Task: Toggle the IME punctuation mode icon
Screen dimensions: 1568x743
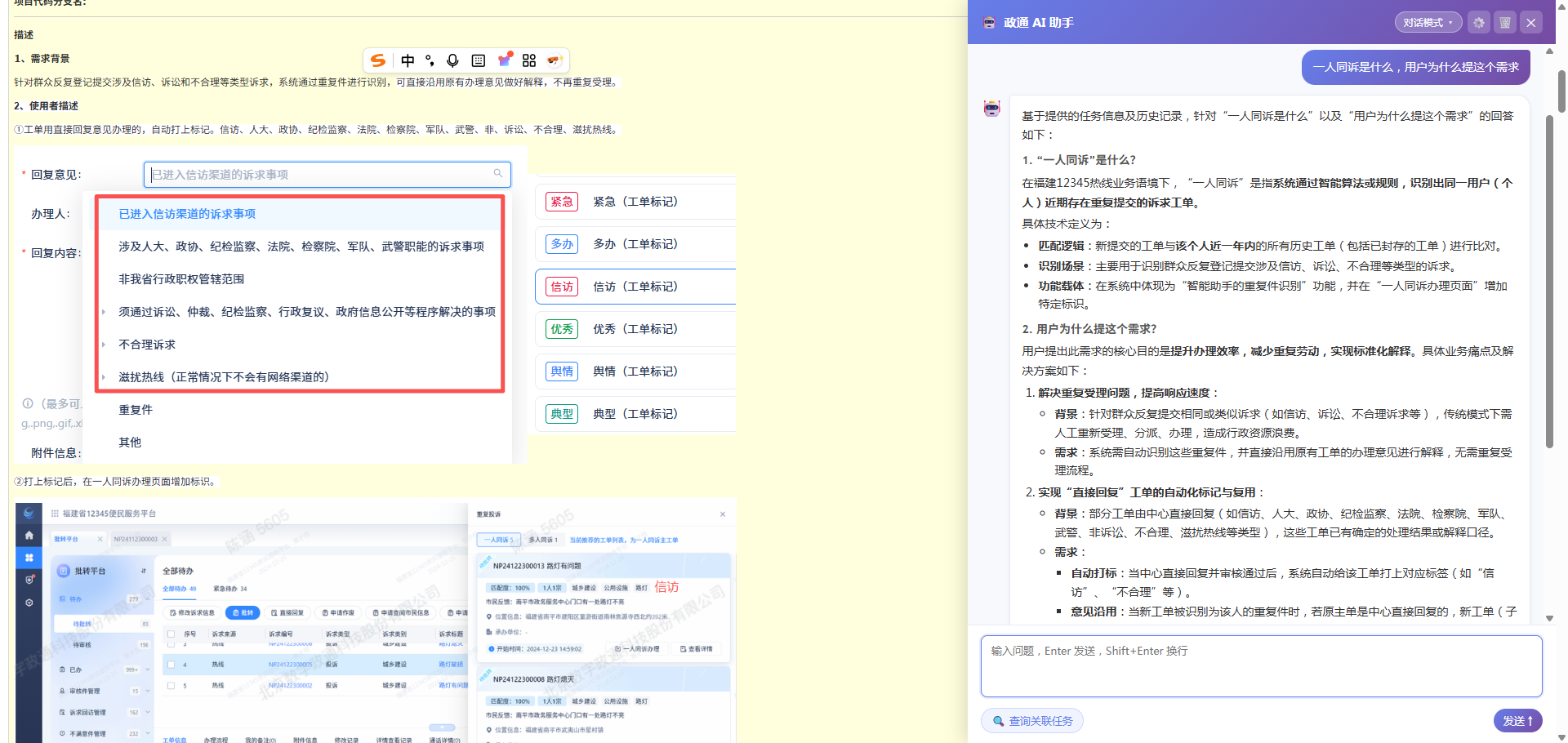Action: (x=430, y=60)
